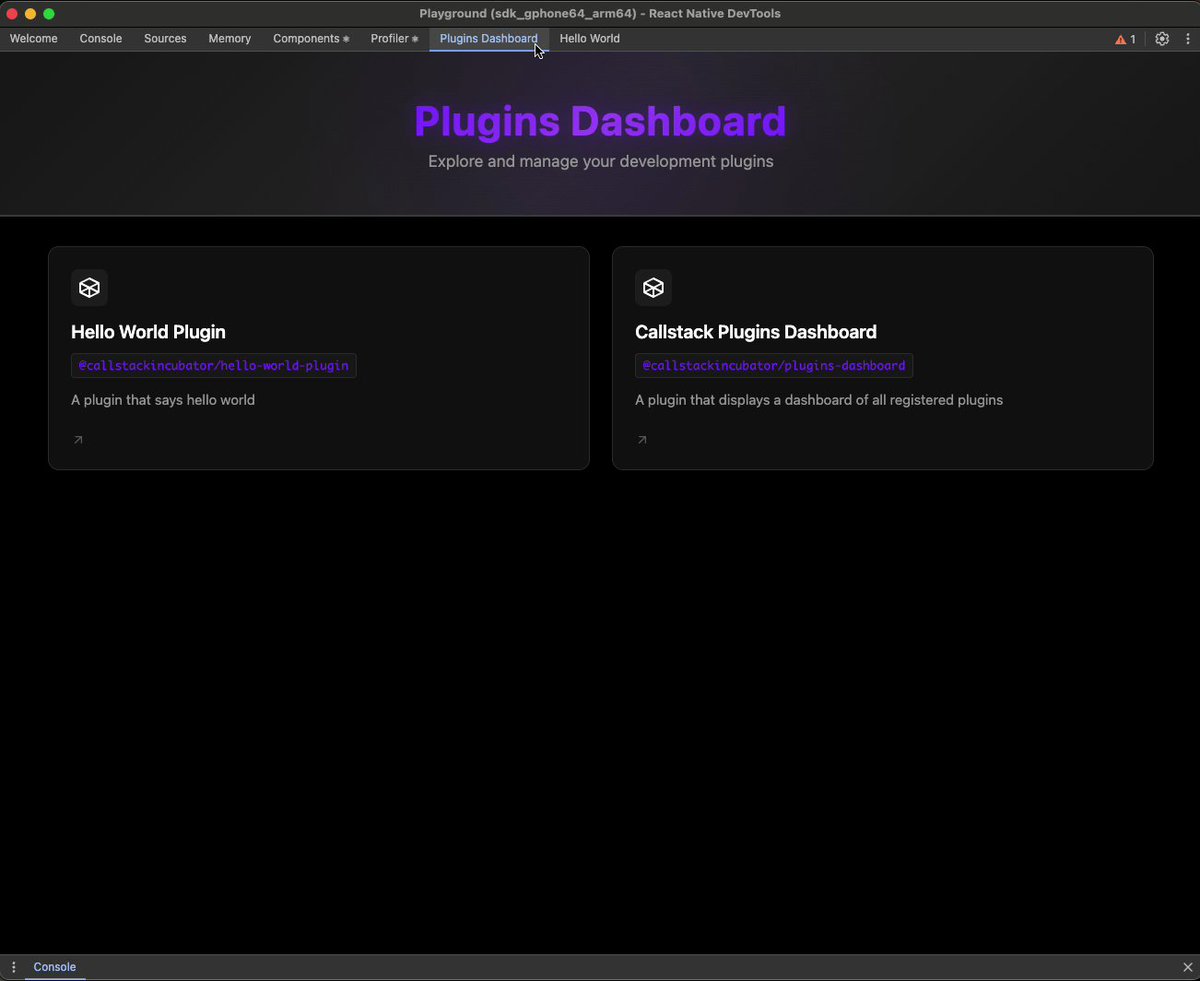Click 'A plugin that displays a dashboard' description
Screen dimensions: 1200x981
coord(819,400)
